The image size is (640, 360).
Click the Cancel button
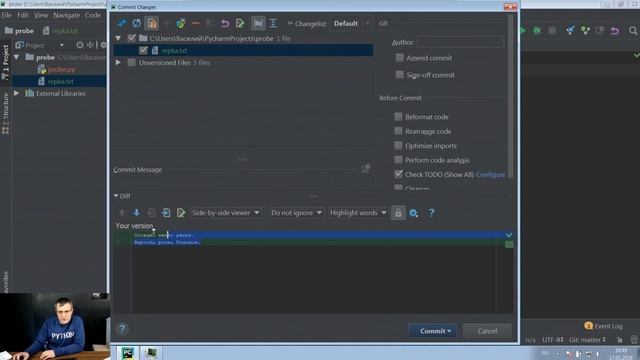coord(487,331)
